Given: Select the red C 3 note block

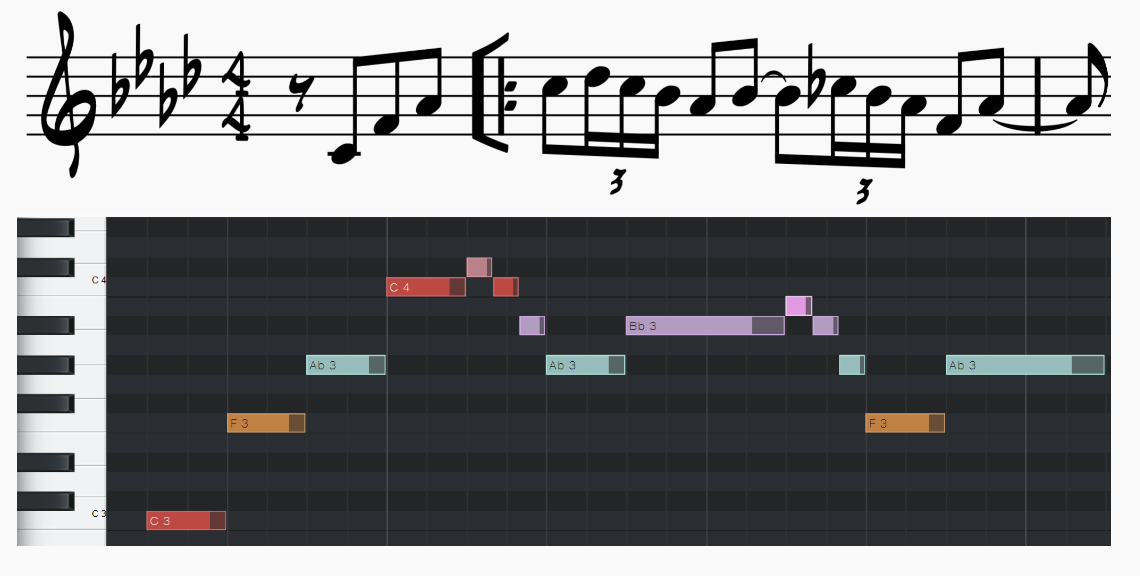Looking at the screenshot, I should pyautogui.click(x=186, y=520).
